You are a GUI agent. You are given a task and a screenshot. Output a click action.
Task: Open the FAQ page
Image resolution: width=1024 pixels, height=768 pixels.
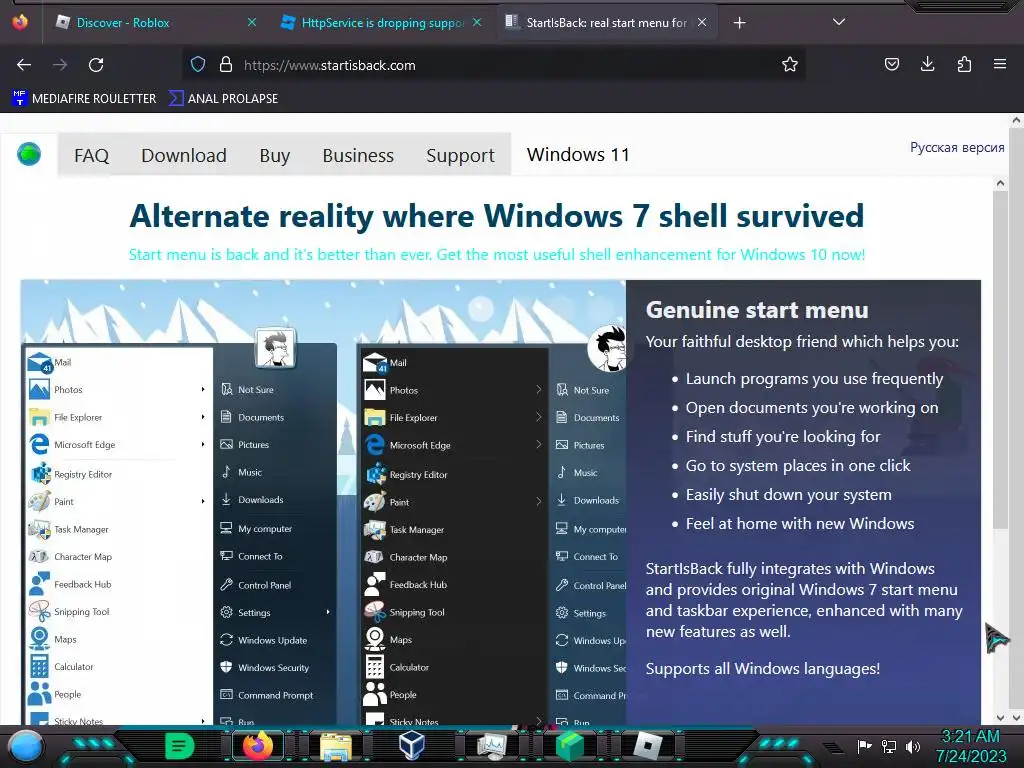[x=91, y=155]
